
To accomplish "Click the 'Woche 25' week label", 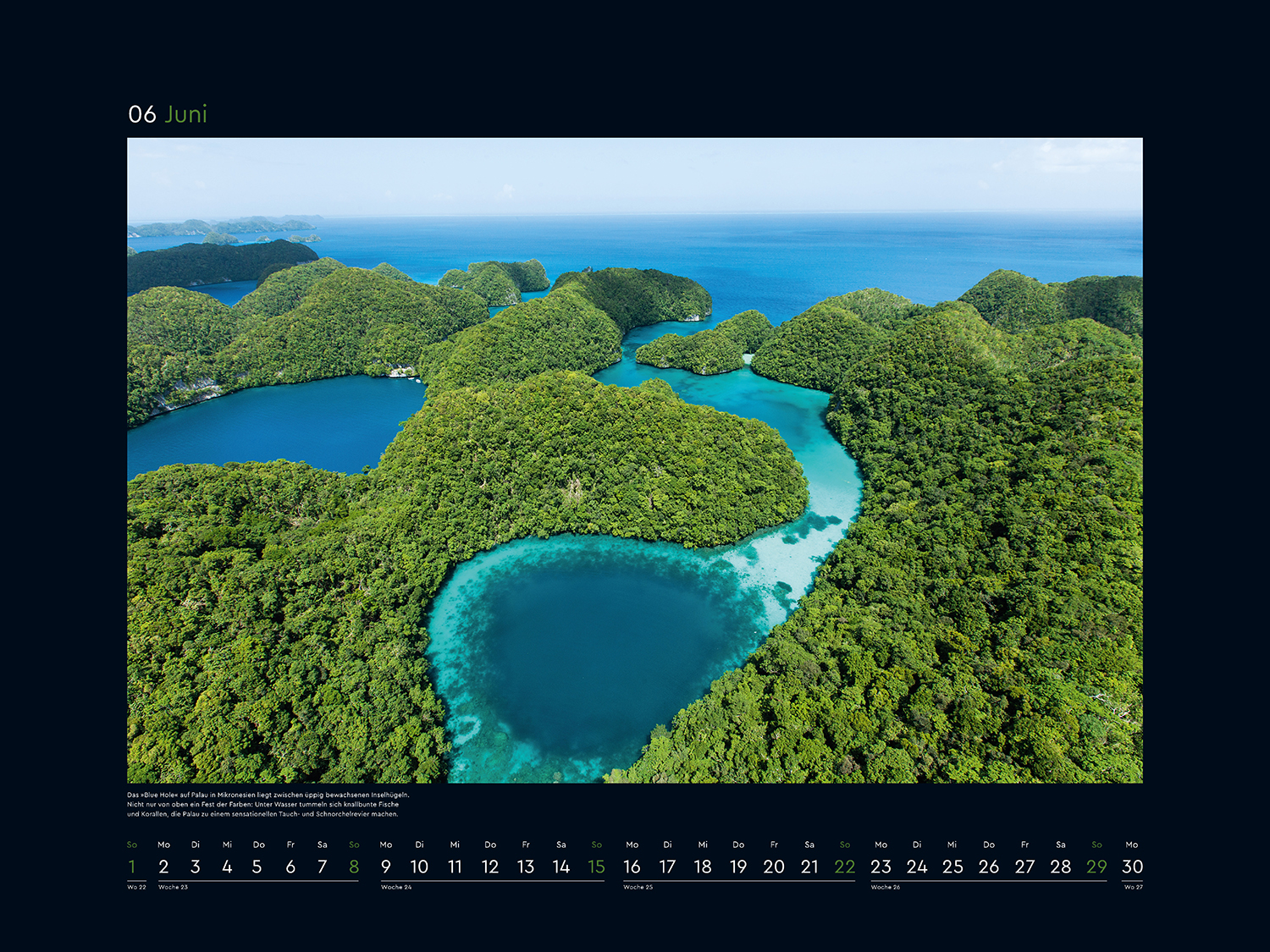I will pyautogui.click(x=638, y=887).
